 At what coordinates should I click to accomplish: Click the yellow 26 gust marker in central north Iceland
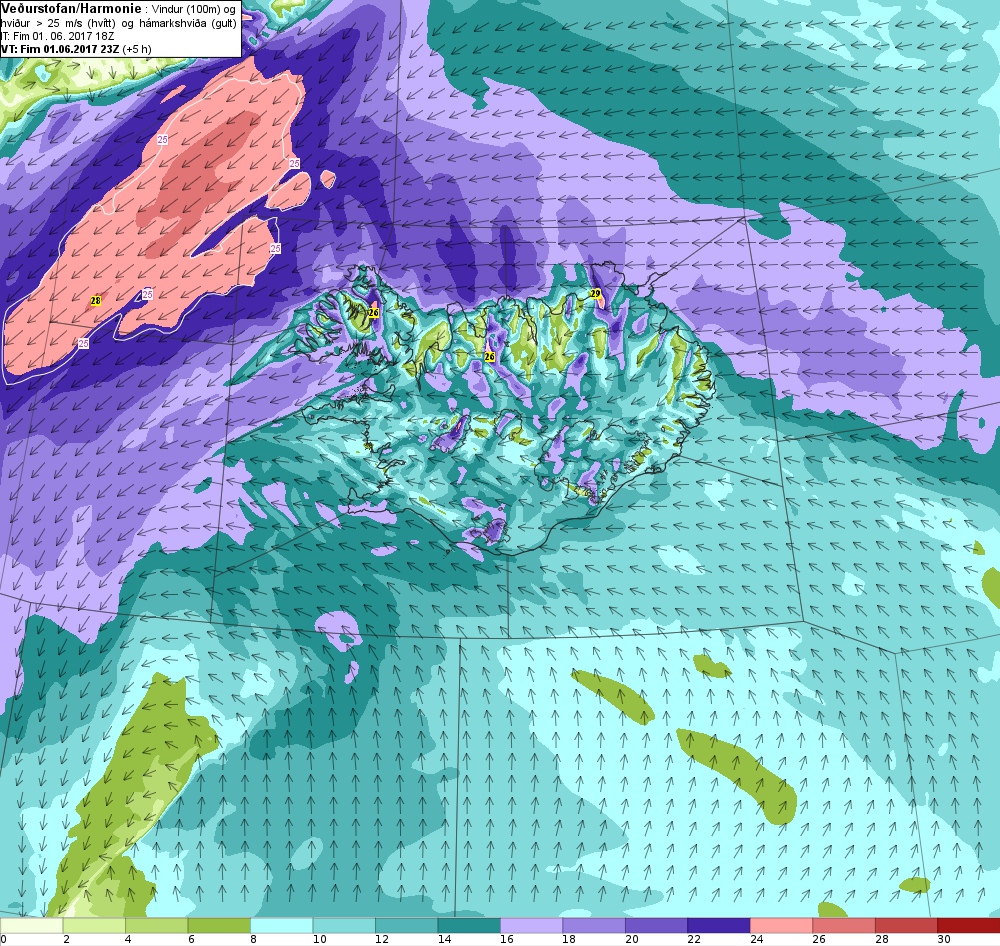[490, 357]
